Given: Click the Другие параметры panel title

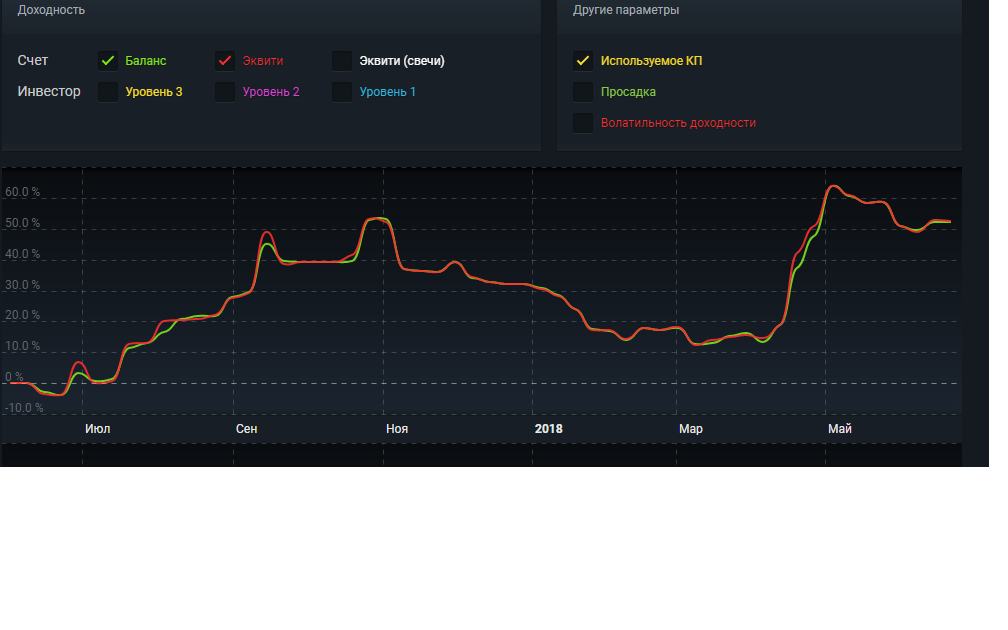Looking at the screenshot, I should click(626, 10).
